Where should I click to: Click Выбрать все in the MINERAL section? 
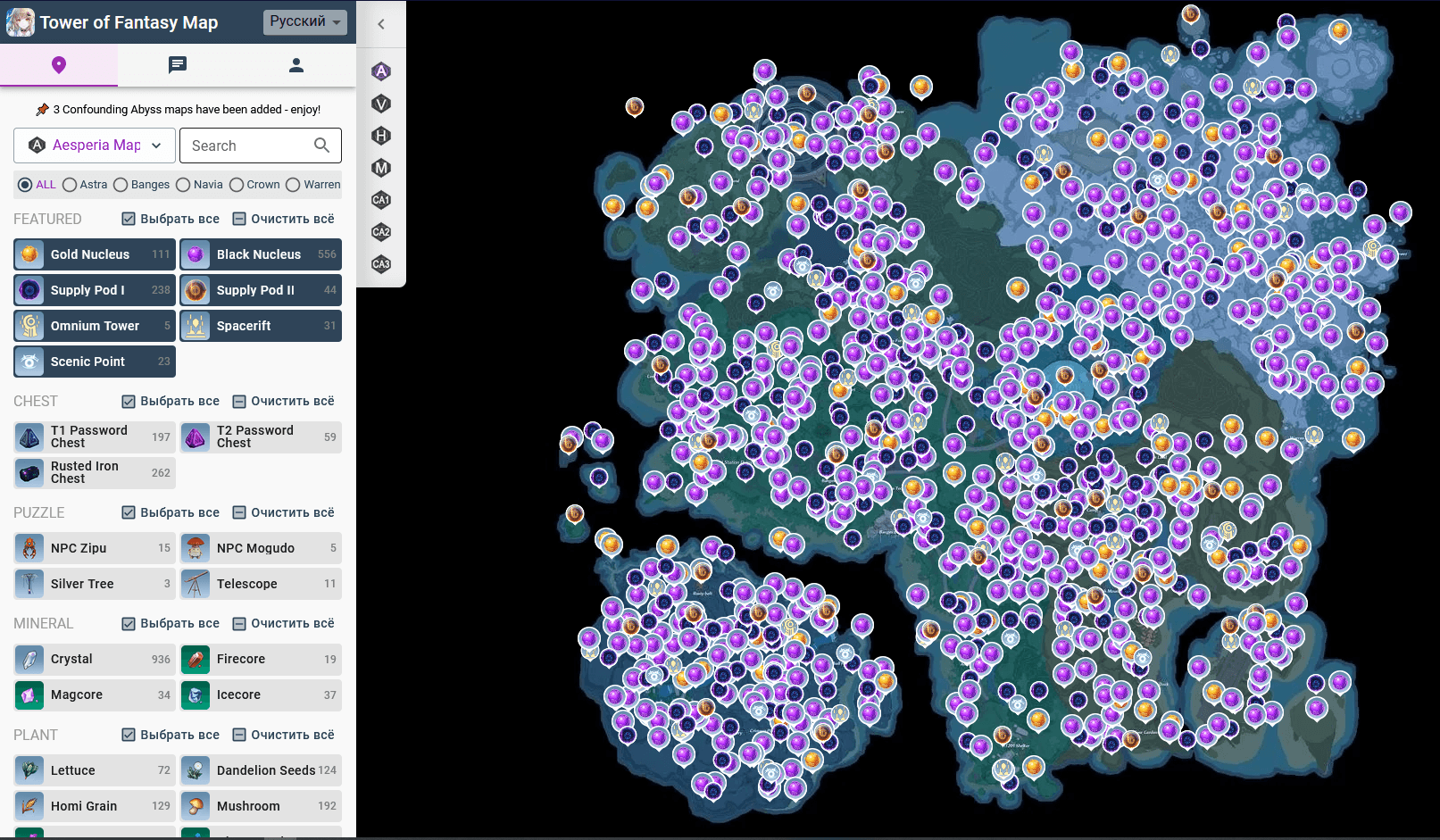[x=171, y=623]
